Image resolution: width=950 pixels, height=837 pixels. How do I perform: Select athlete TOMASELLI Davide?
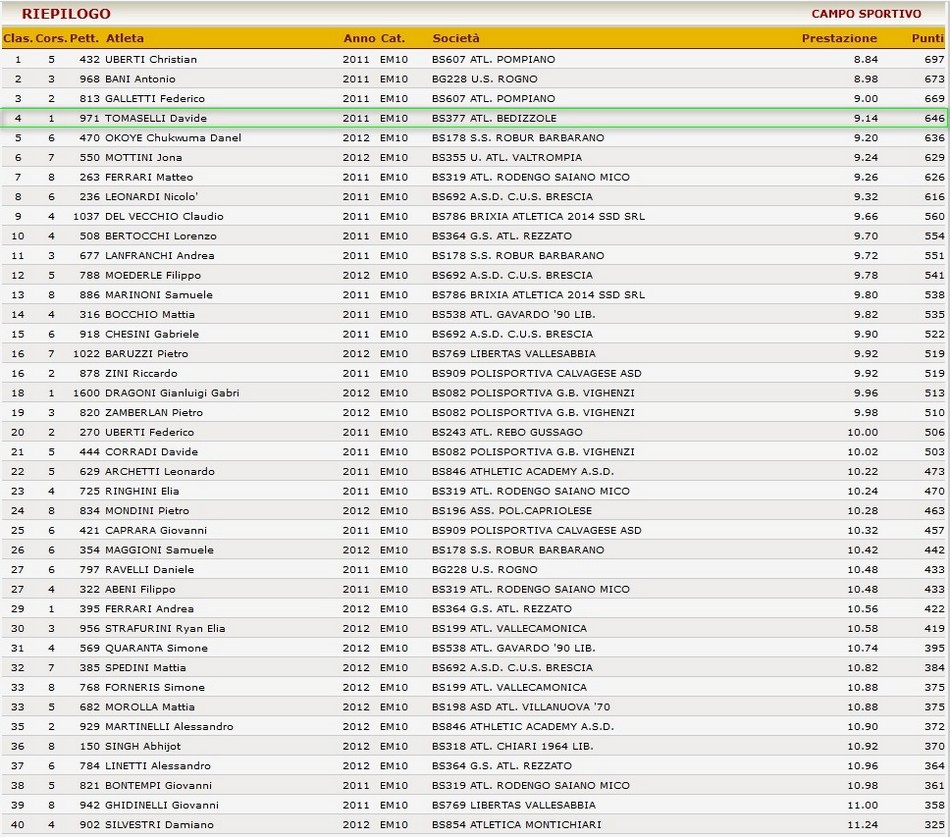(156, 118)
